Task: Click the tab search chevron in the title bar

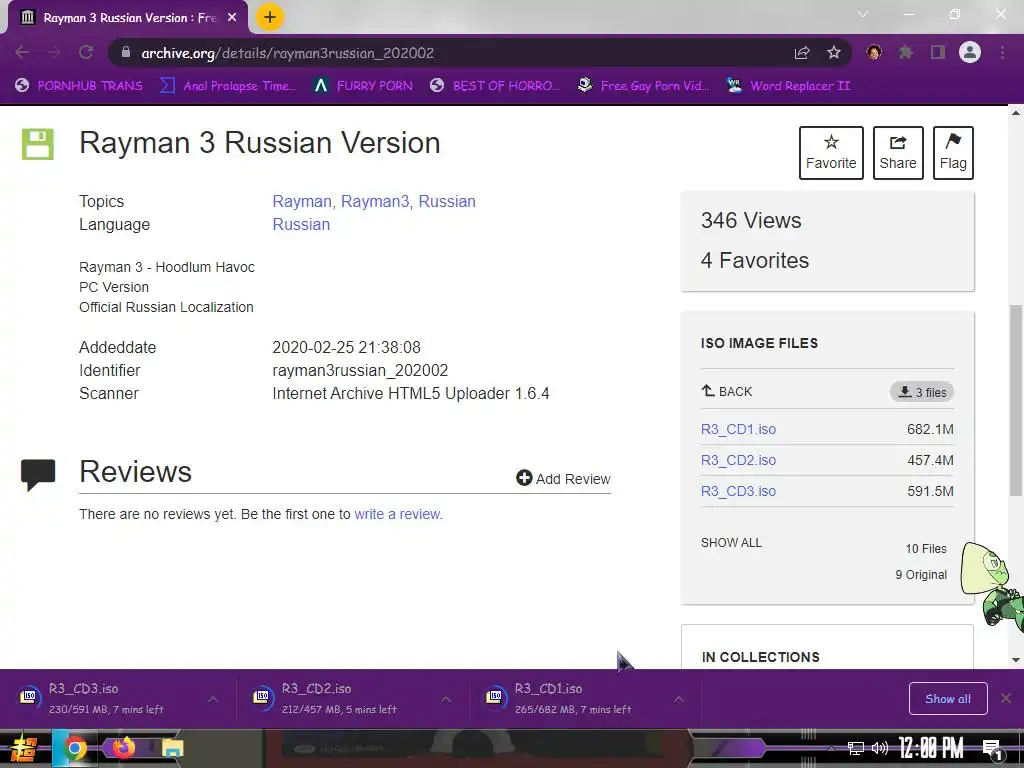Action: (x=863, y=14)
